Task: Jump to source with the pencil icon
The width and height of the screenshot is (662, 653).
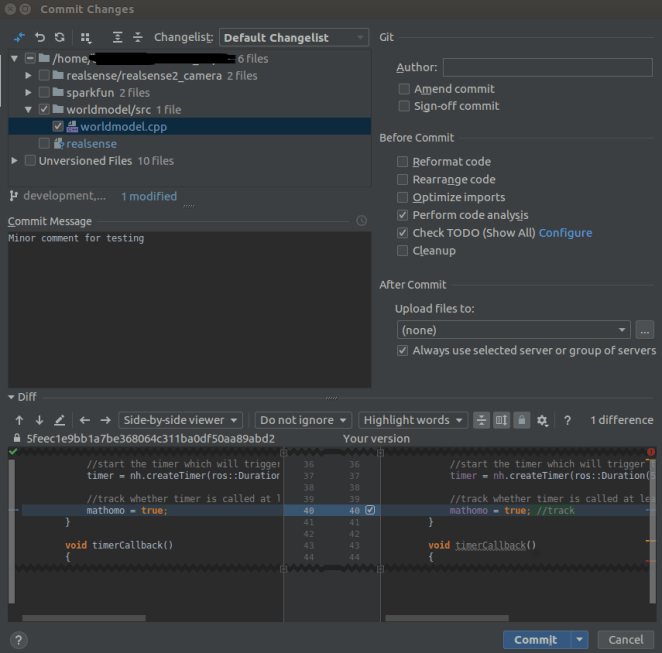Action: coord(60,421)
